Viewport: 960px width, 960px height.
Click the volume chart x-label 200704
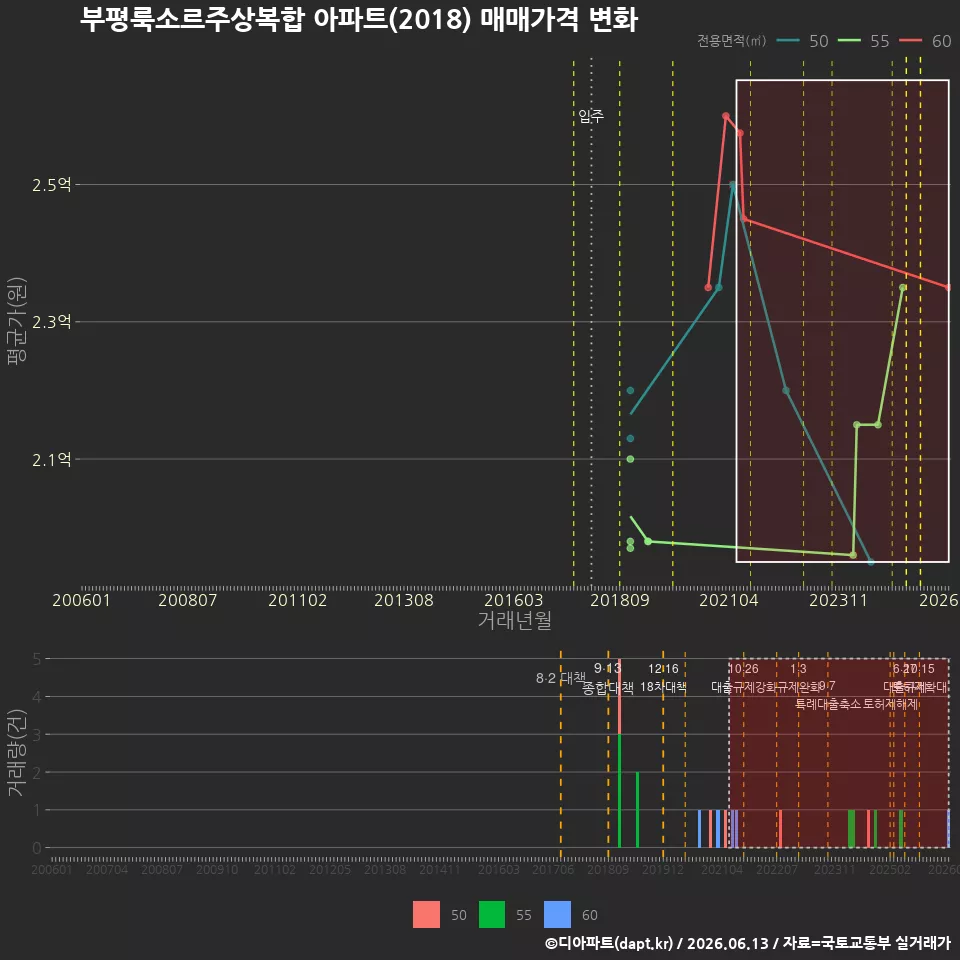[x=107, y=869]
